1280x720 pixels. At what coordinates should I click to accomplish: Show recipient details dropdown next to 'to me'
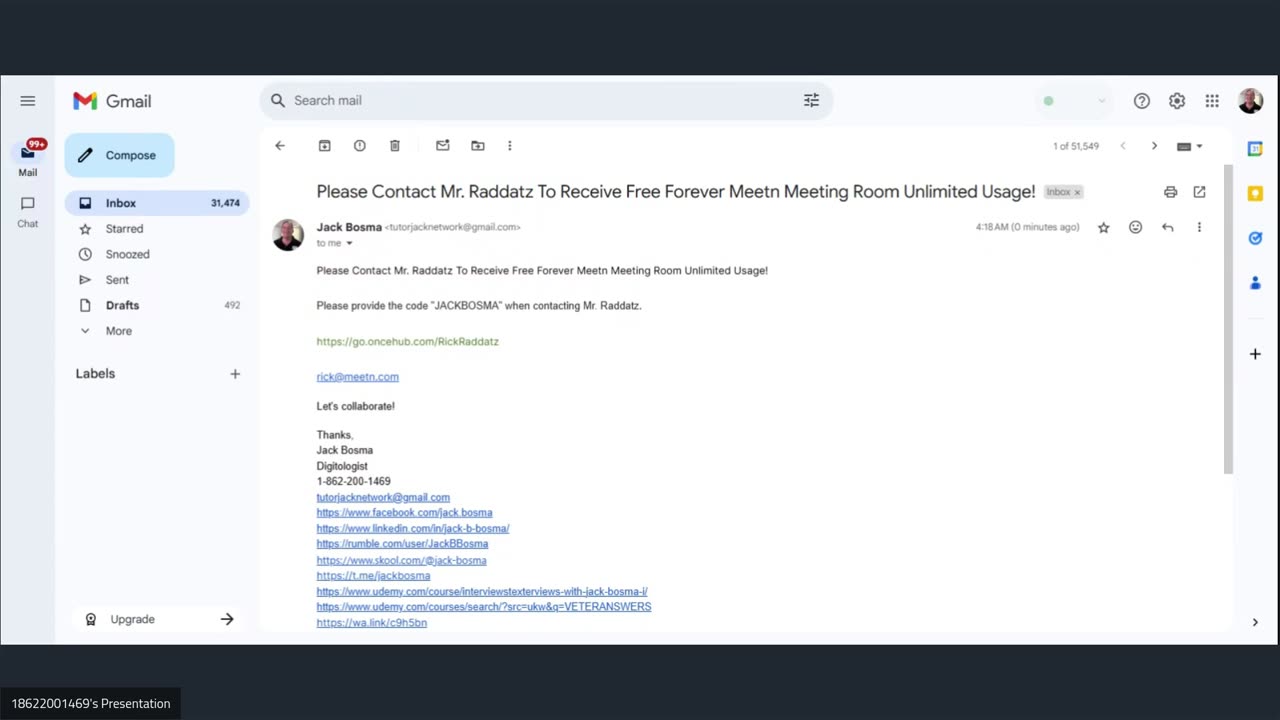pos(349,243)
